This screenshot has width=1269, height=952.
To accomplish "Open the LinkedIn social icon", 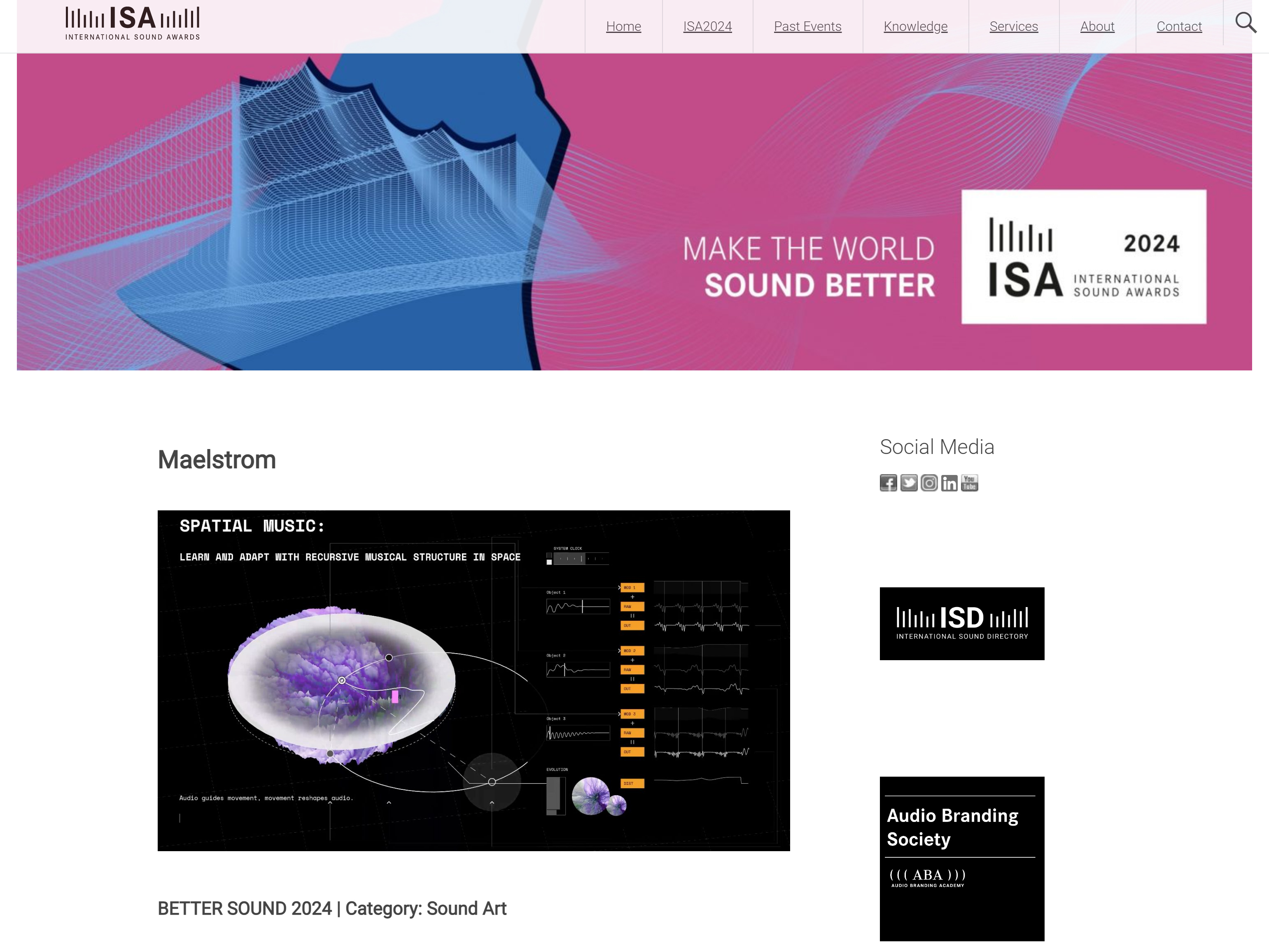I will (x=949, y=483).
